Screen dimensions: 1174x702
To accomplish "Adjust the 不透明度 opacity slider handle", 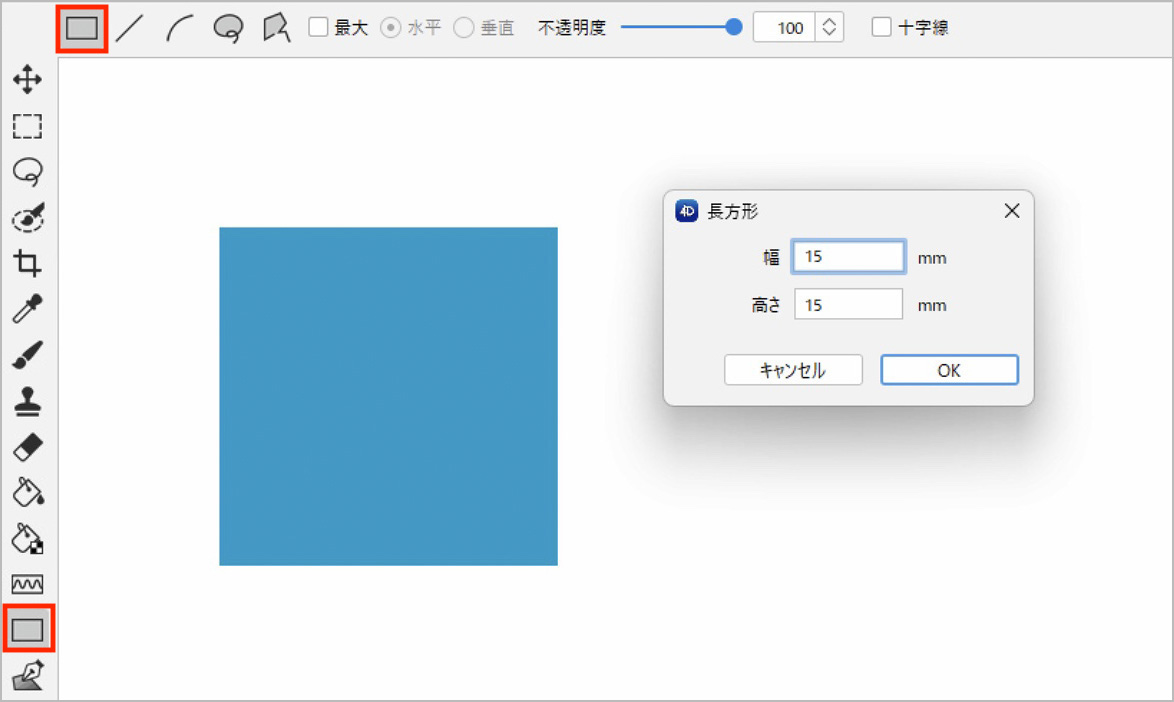I will coord(734,28).
